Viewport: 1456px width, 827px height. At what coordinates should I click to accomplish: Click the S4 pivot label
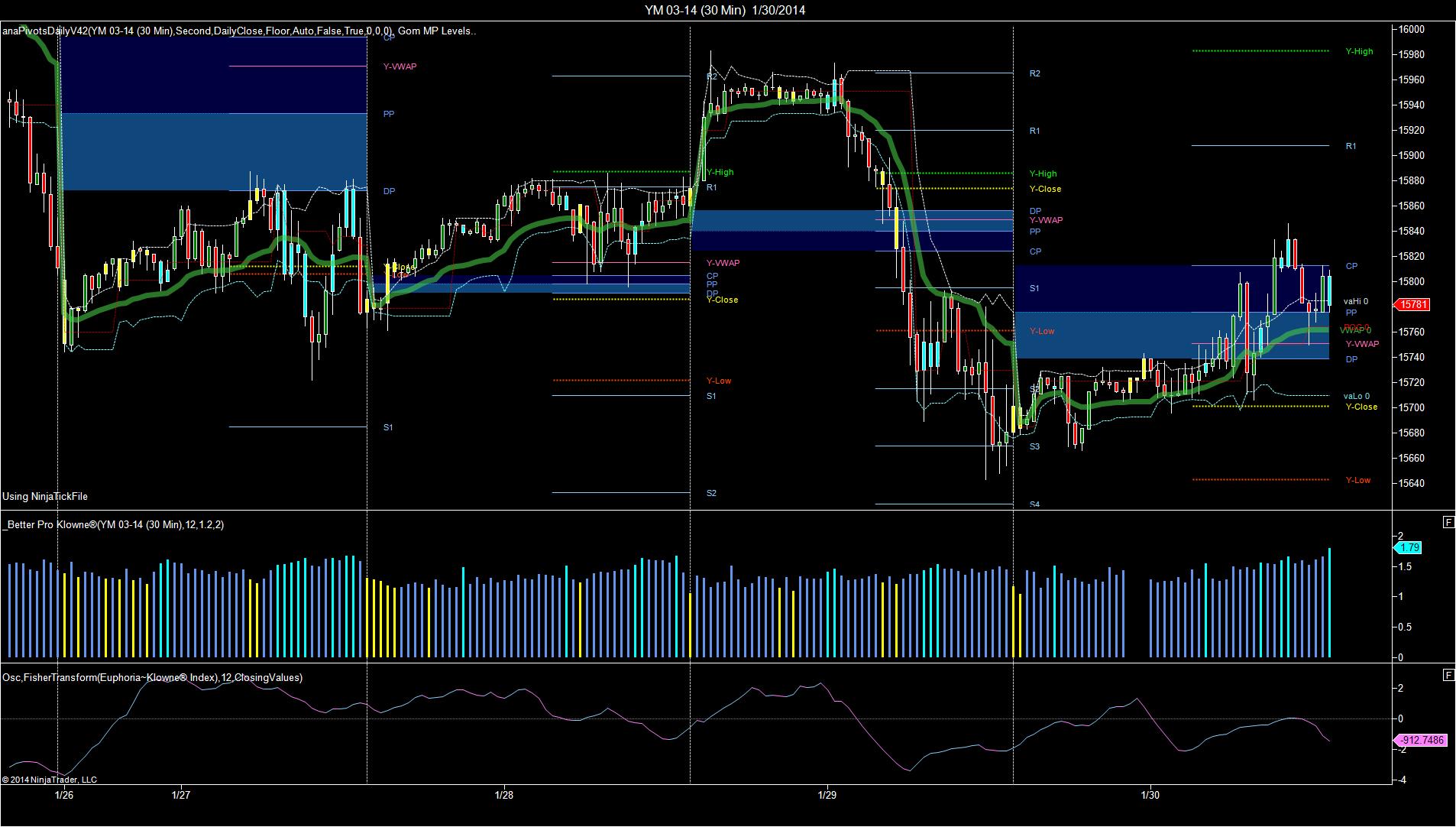[x=1035, y=505]
